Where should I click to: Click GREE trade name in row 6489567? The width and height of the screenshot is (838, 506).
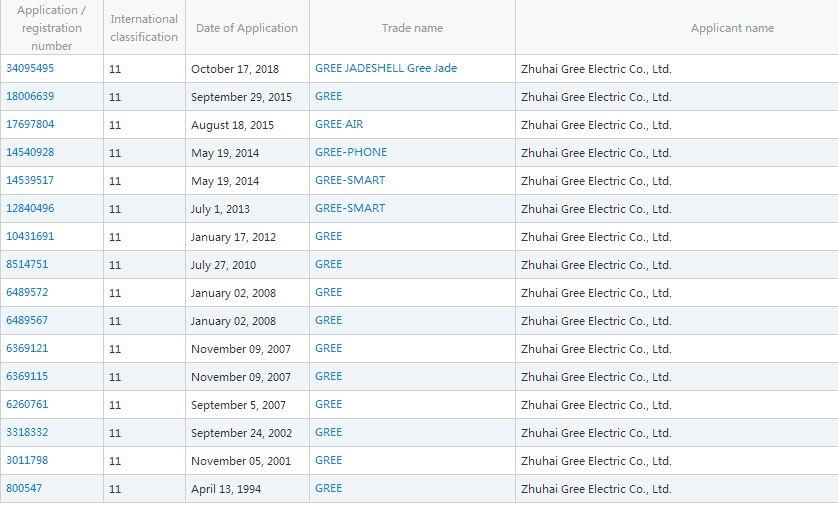click(328, 320)
